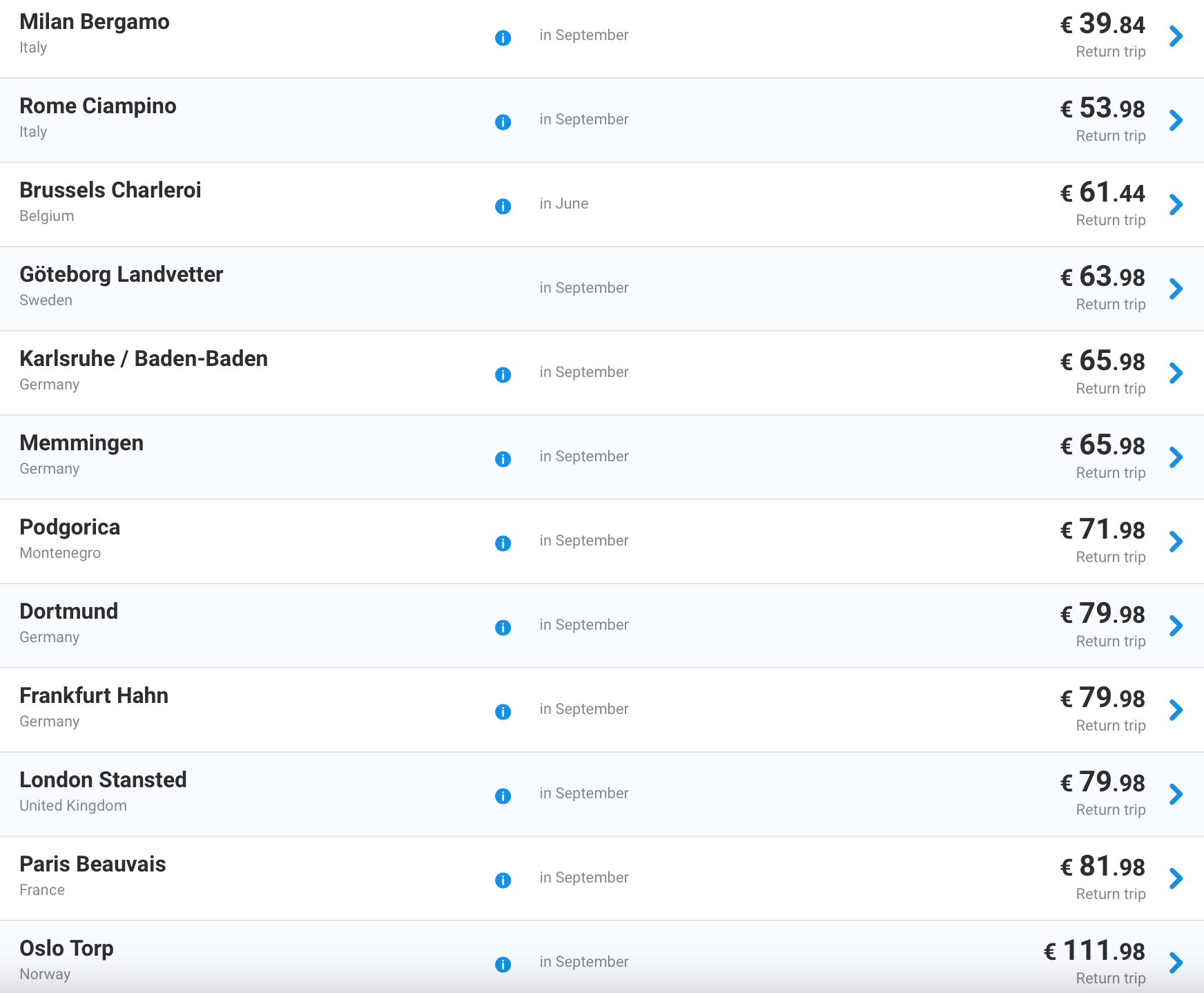Show info for Karlsruhe / Baden-Baden
Viewport: 1204px width, 993px height.
pos(503,375)
